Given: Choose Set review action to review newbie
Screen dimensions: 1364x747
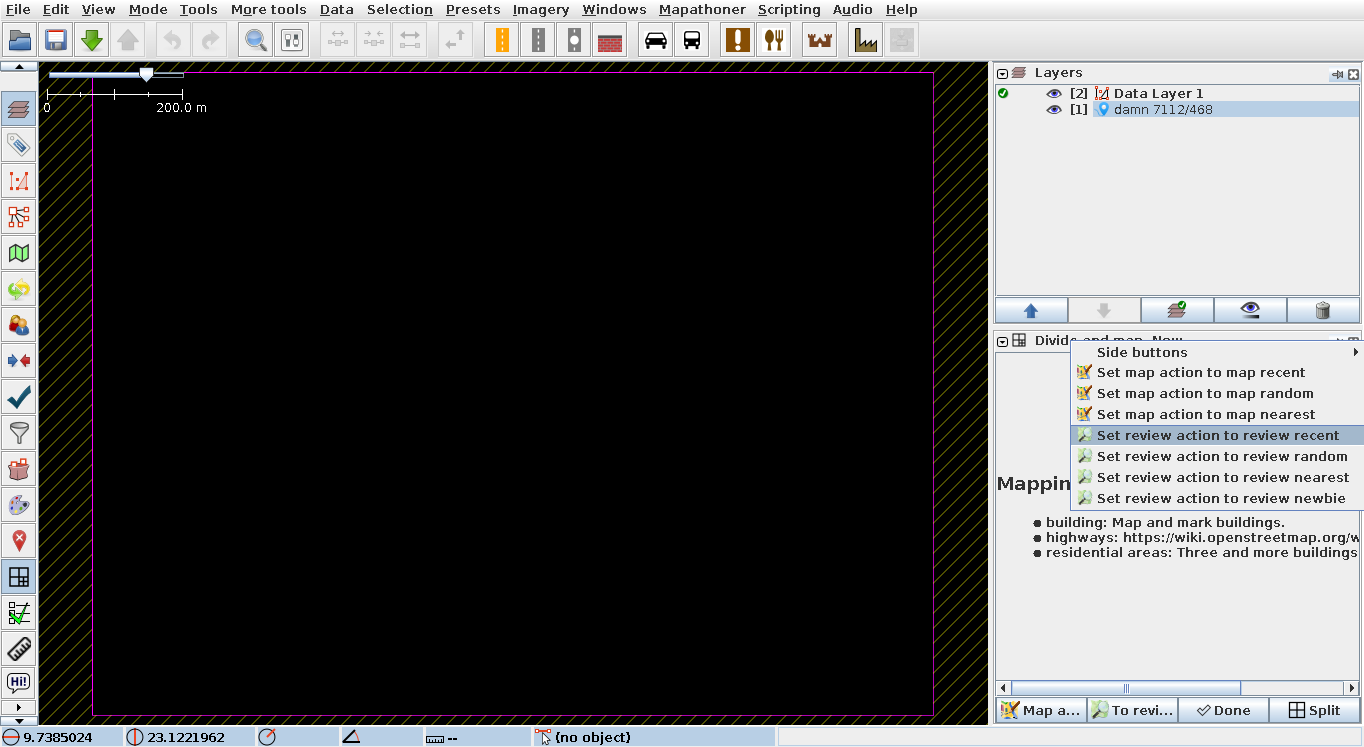Looking at the screenshot, I should (x=1217, y=499).
